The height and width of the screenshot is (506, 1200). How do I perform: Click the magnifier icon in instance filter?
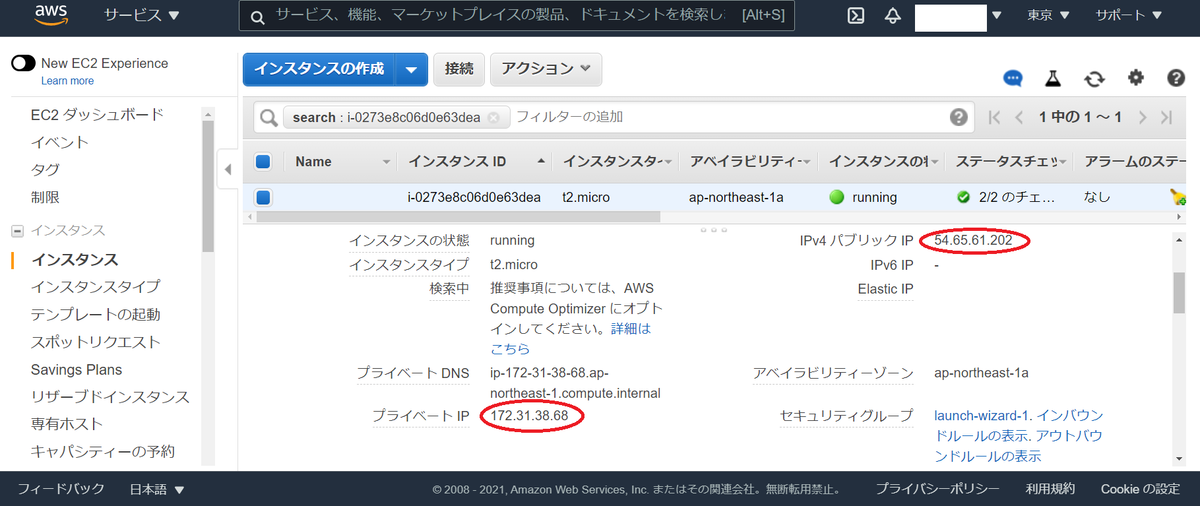tap(268, 118)
